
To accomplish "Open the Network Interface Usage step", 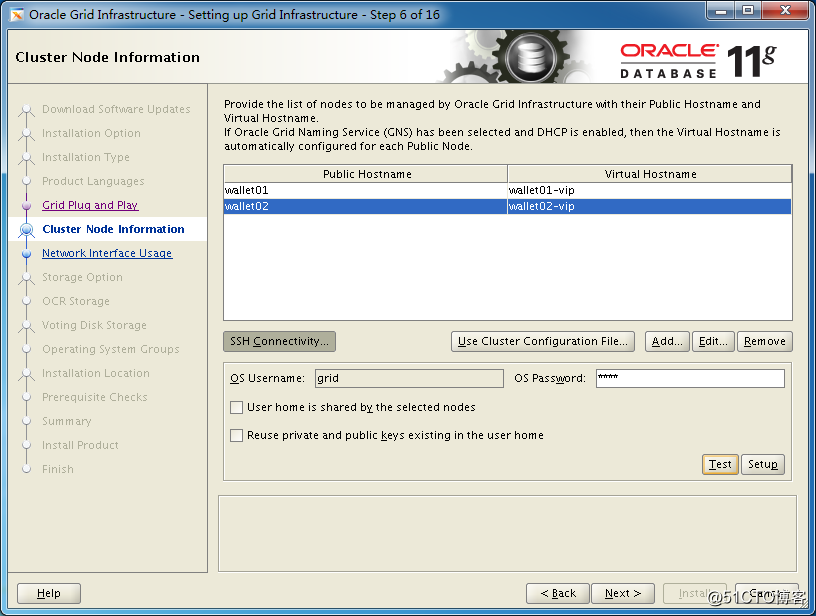I will point(107,253).
